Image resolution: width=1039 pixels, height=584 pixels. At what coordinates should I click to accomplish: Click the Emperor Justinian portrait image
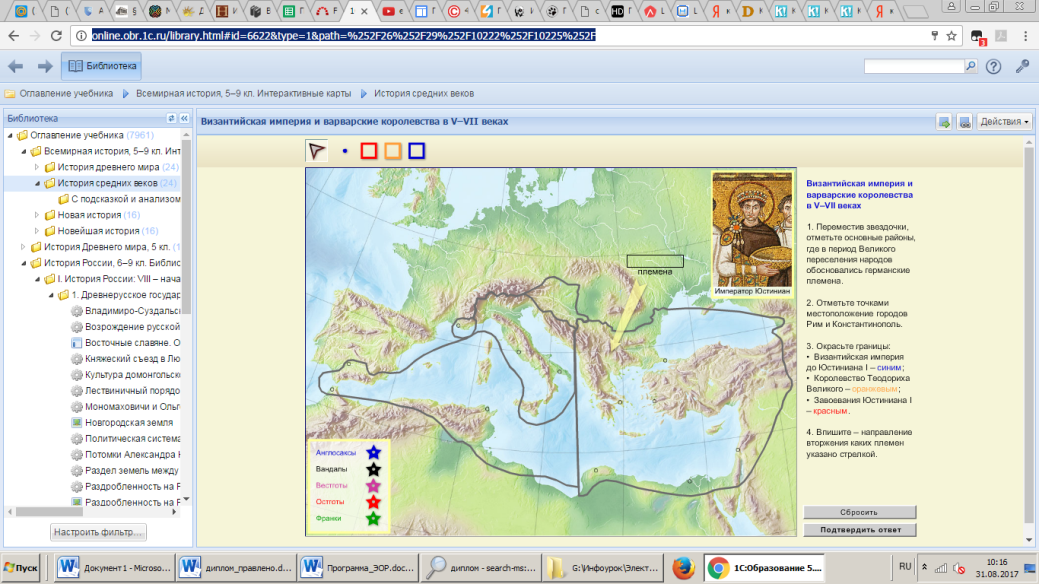pos(752,229)
